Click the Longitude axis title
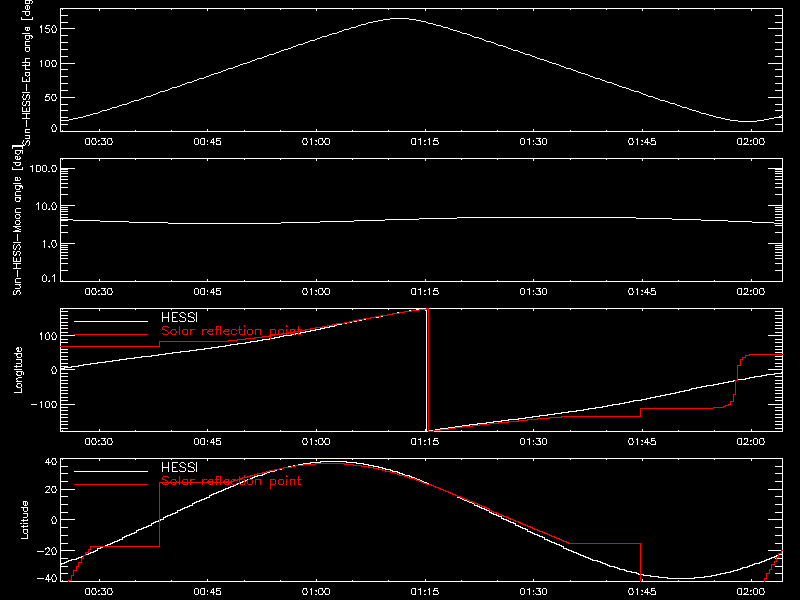Screen dimensions: 800x600 (x=18, y=370)
